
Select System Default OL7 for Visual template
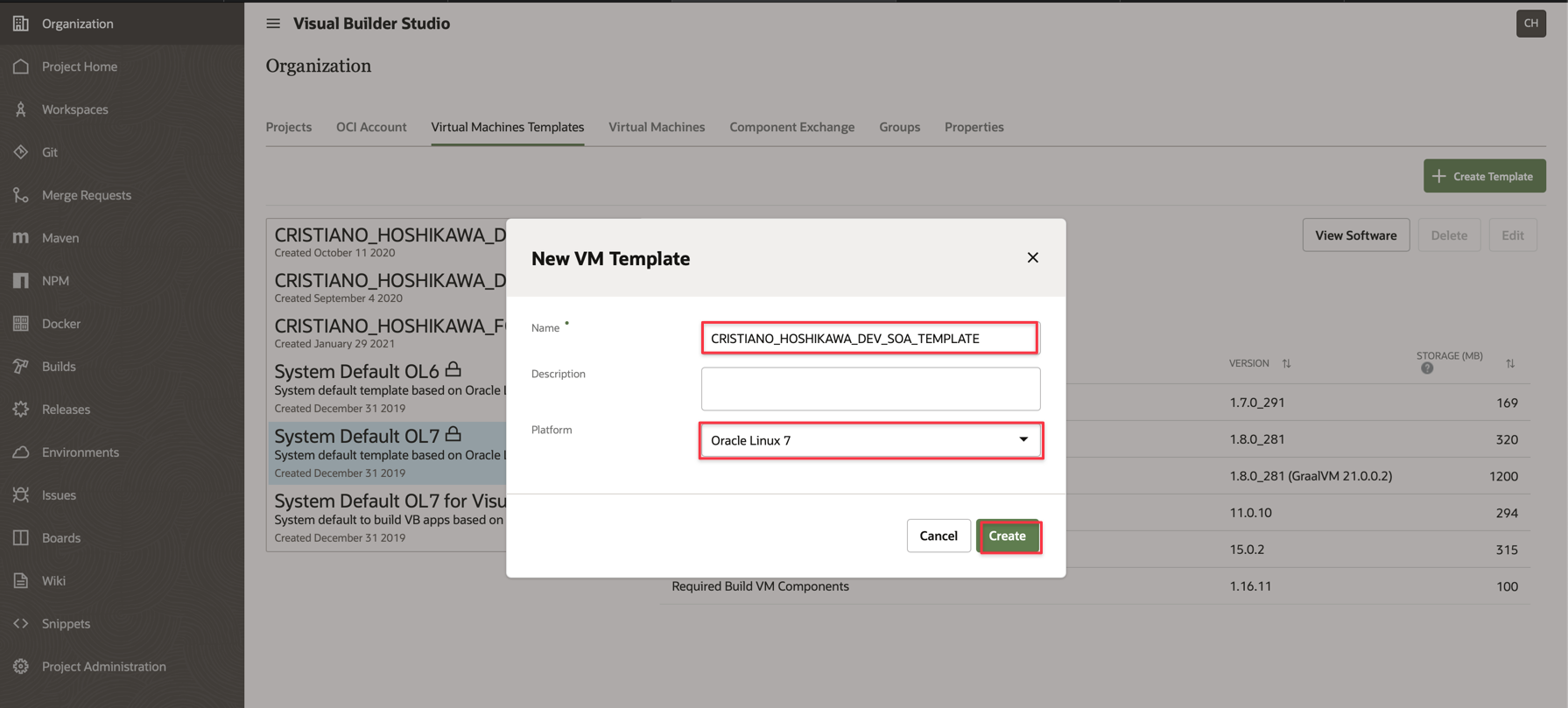pyautogui.click(x=387, y=517)
